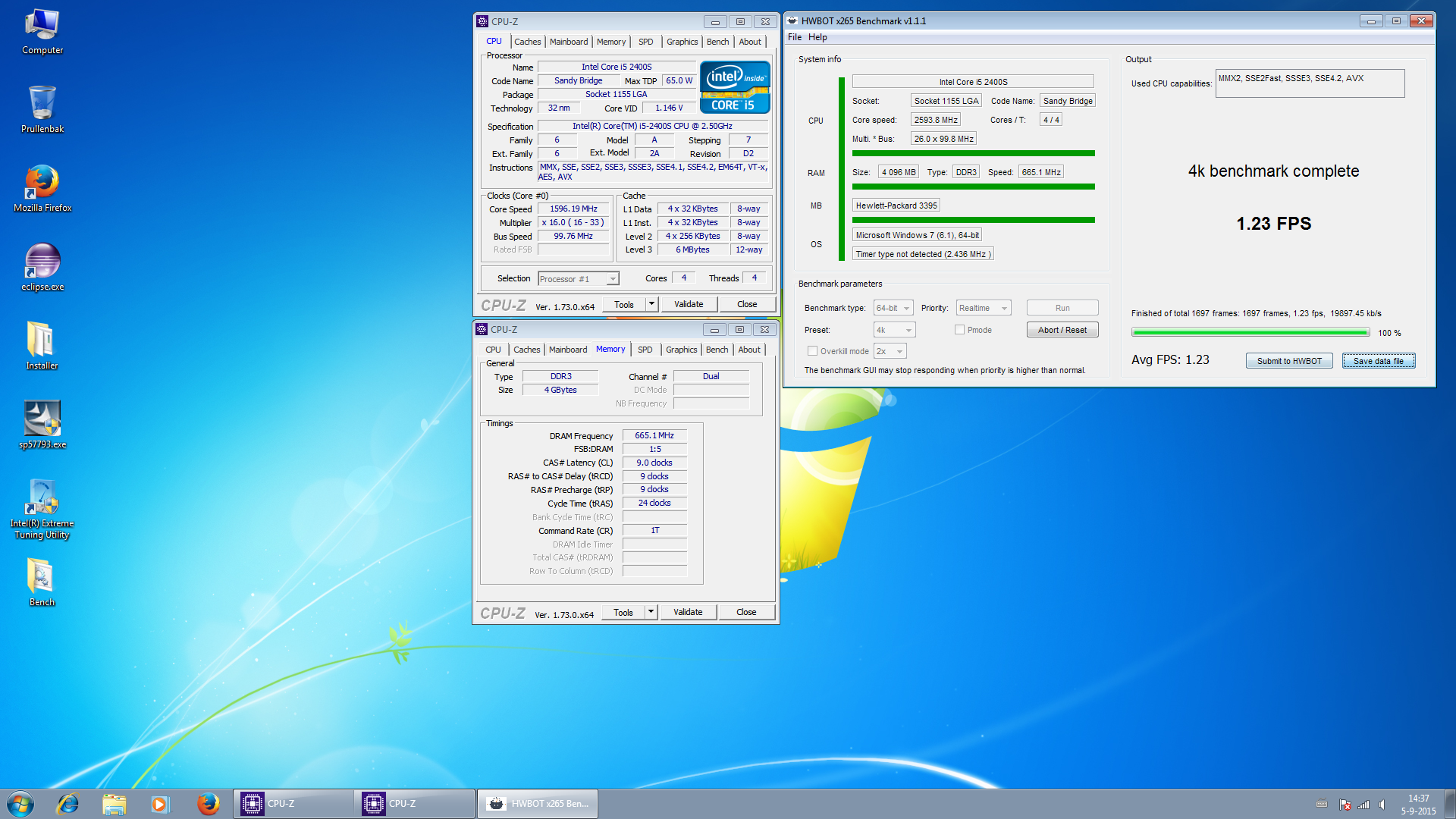The width and height of the screenshot is (1456, 819).
Task: Click the top CPU-Z window title icon
Action: pyautogui.click(x=482, y=22)
